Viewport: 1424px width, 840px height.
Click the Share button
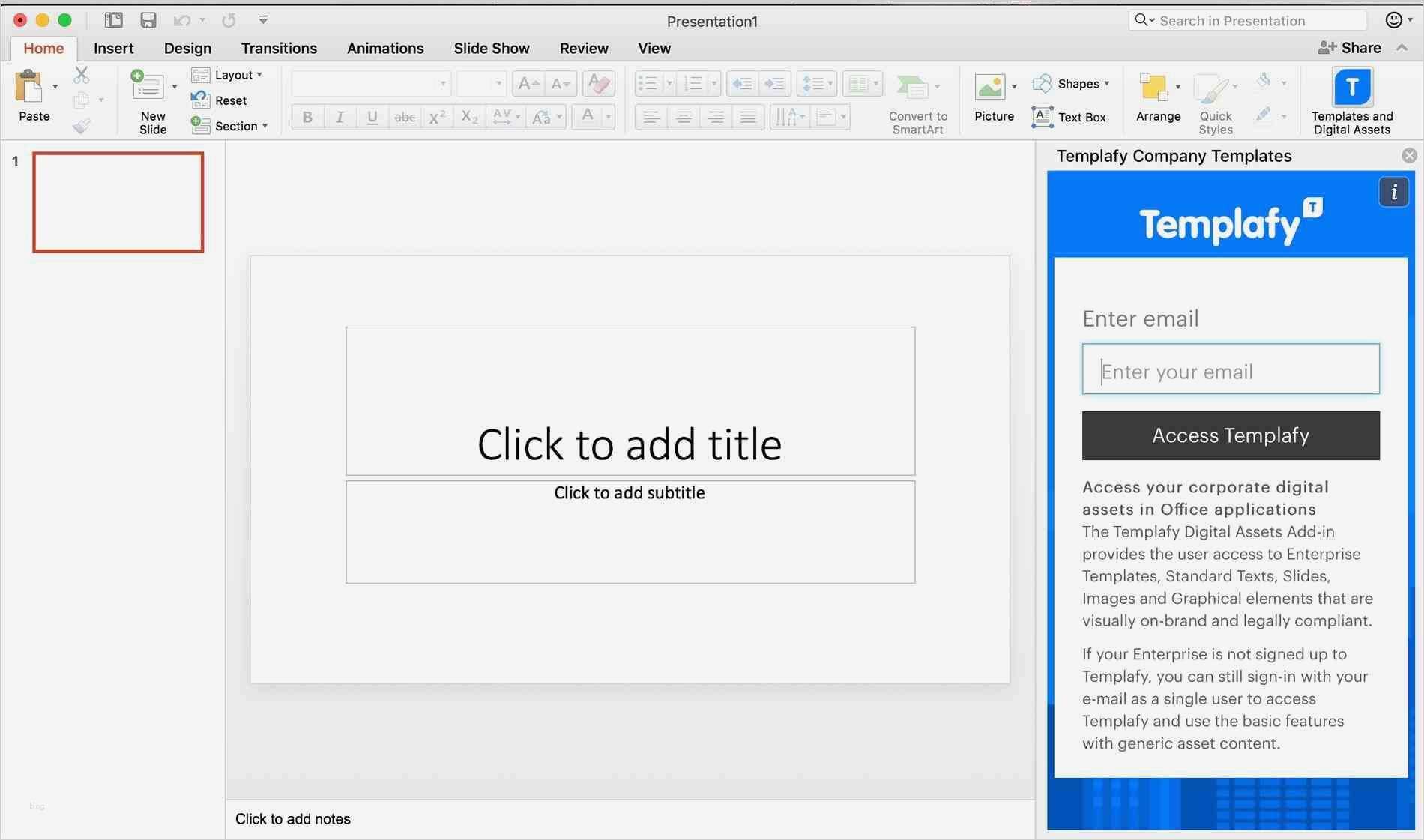1350,48
